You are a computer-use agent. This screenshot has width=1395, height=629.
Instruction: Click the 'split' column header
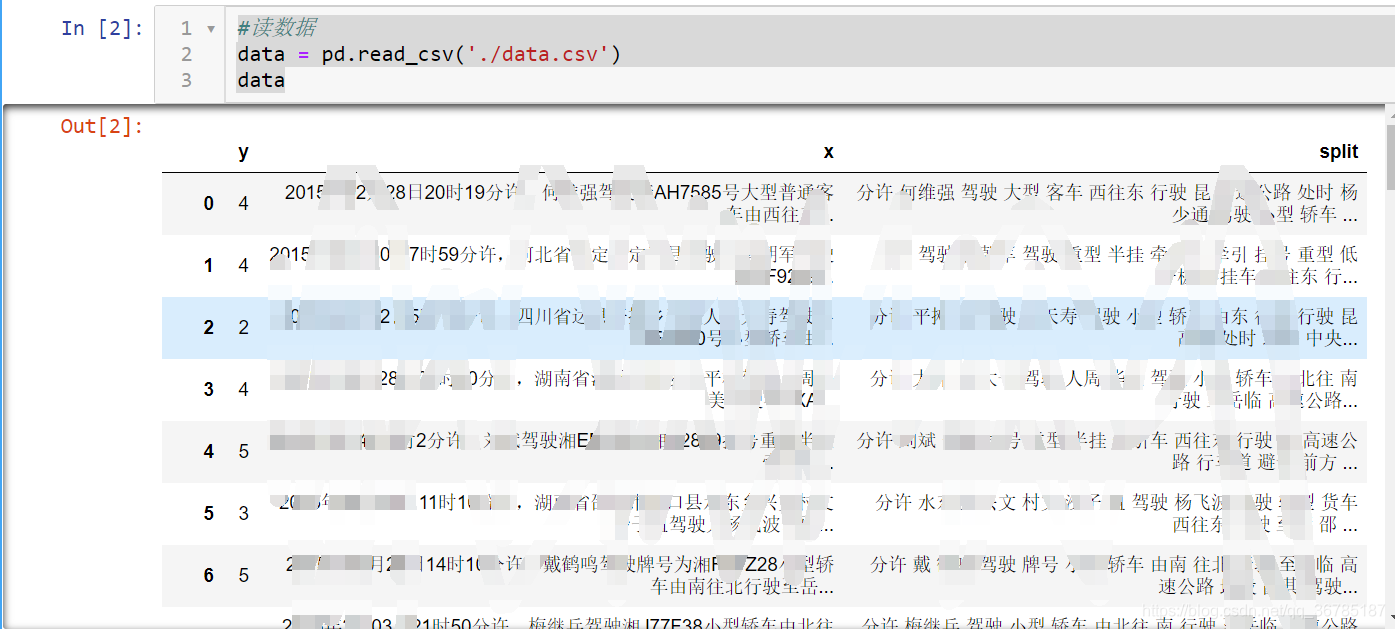click(1338, 151)
